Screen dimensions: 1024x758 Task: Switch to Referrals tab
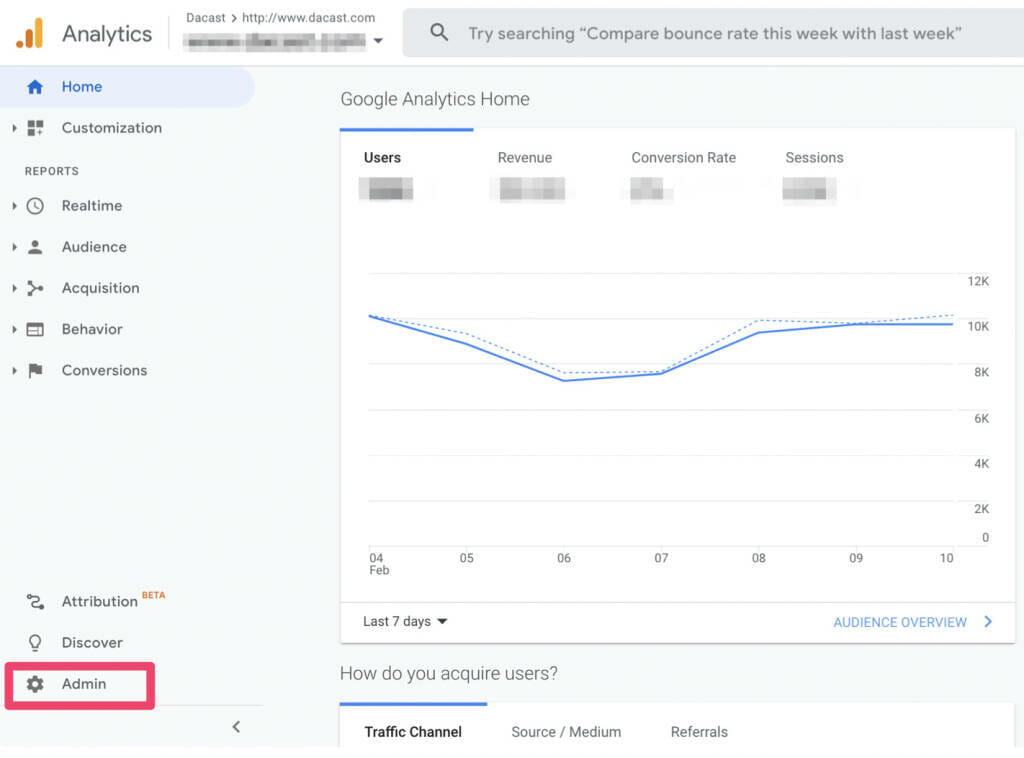699,732
